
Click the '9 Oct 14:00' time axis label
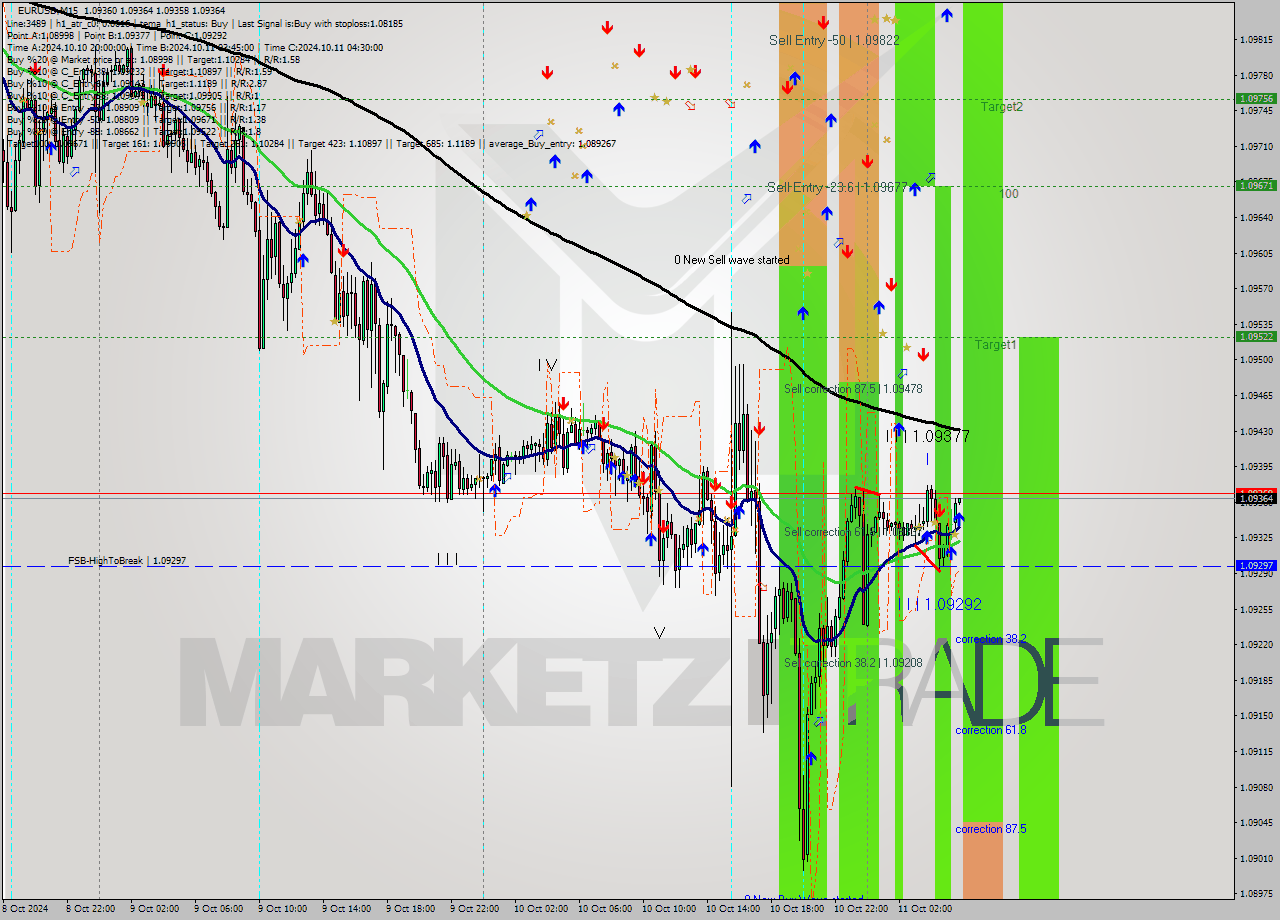346,909
